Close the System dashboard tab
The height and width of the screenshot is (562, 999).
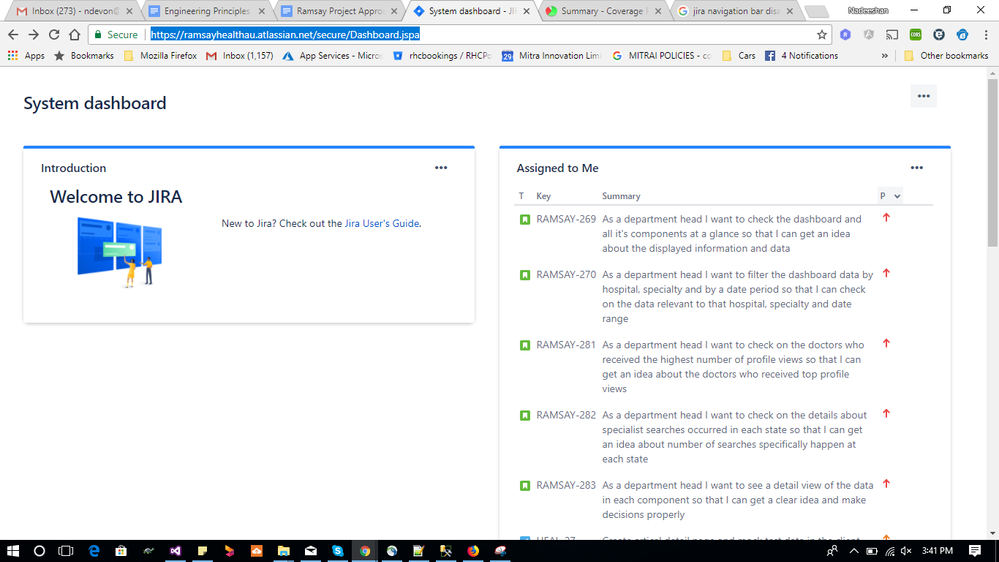[x=526, y=11]
